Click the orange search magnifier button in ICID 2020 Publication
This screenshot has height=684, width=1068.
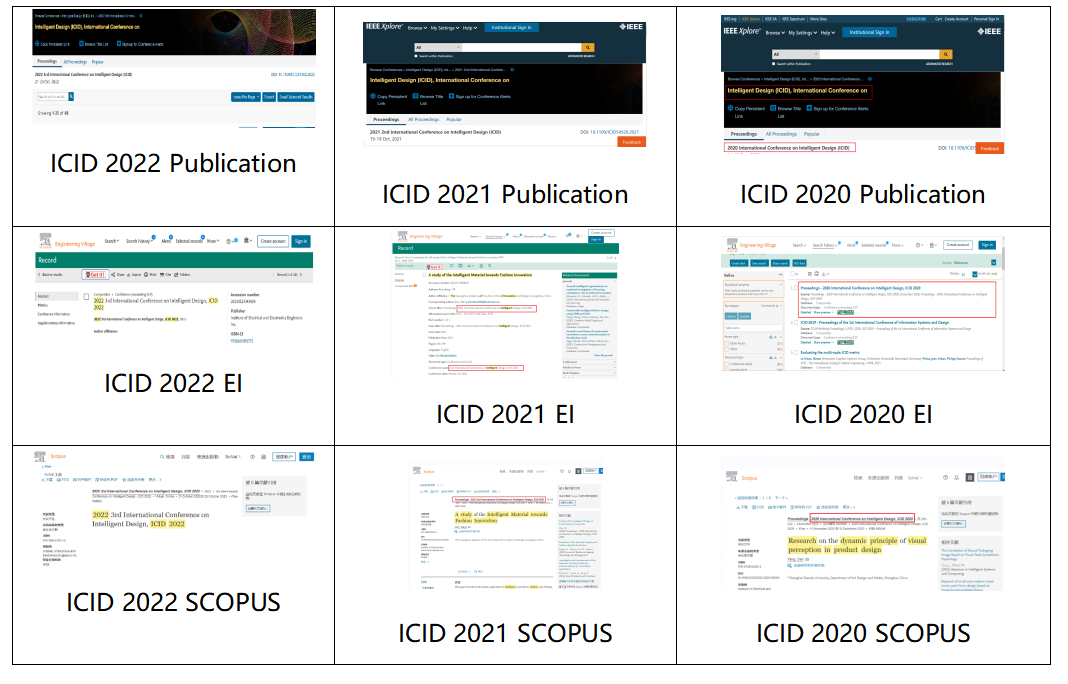click(x=946, y=55)
